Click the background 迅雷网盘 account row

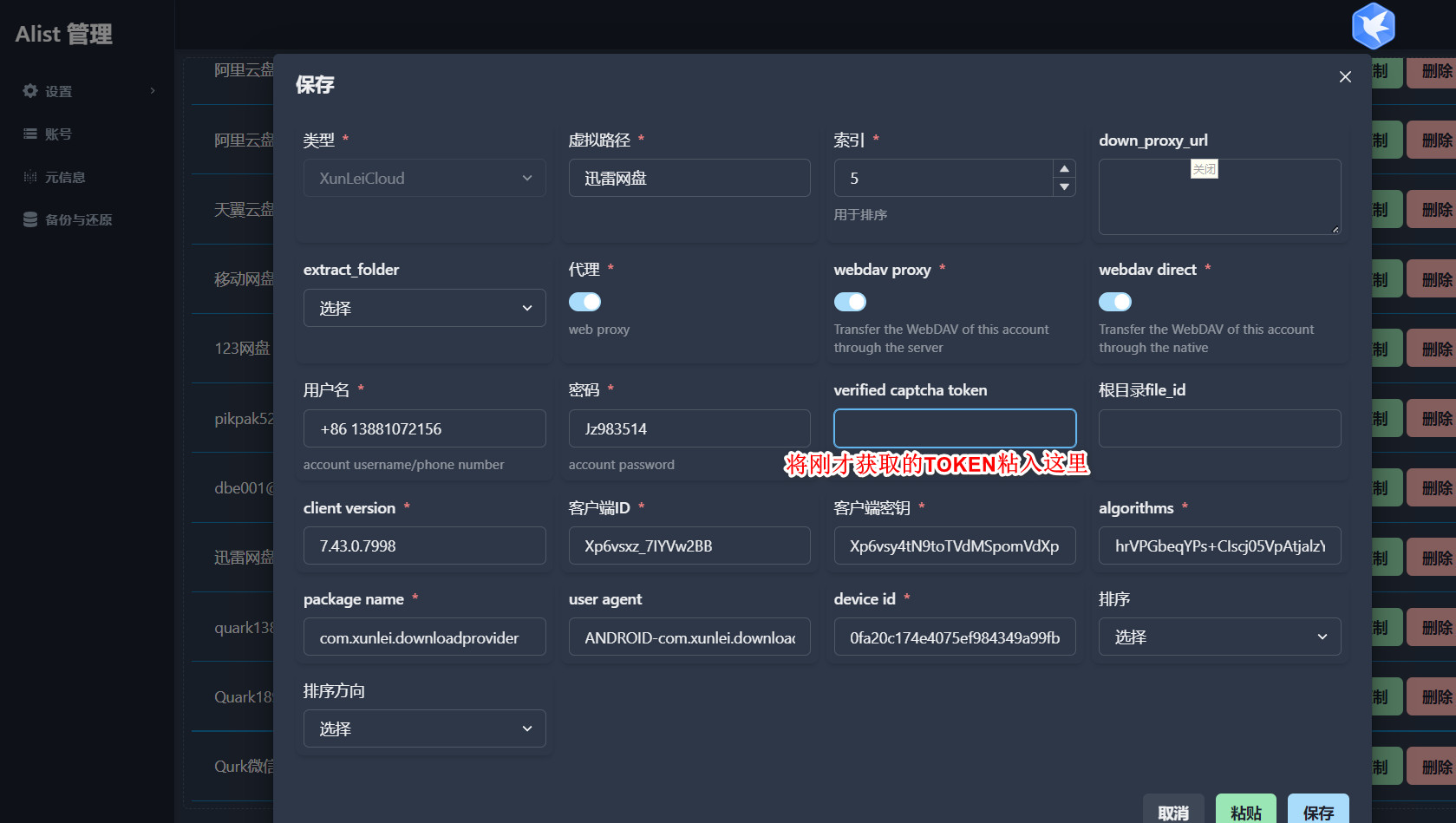click(x=244, y=558)
